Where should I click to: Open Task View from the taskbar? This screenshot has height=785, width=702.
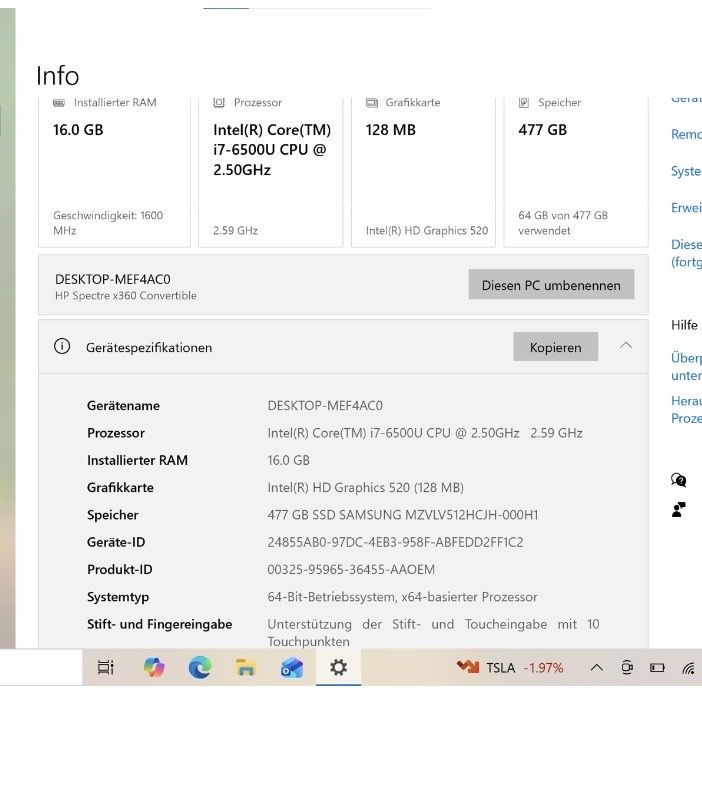(x=106, y=667)
